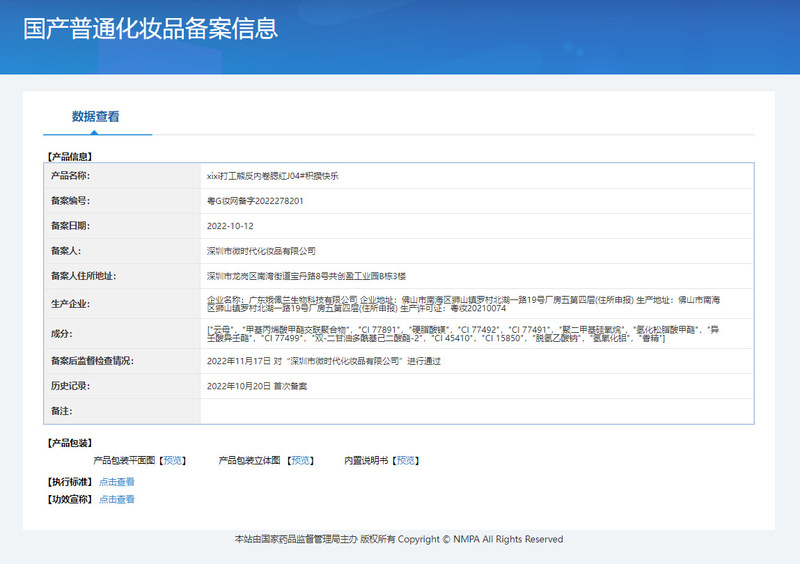This screenshot has width=800, height=564.
Task: Click the 【功效宣称】 label
Action: (x=70, y=499)
